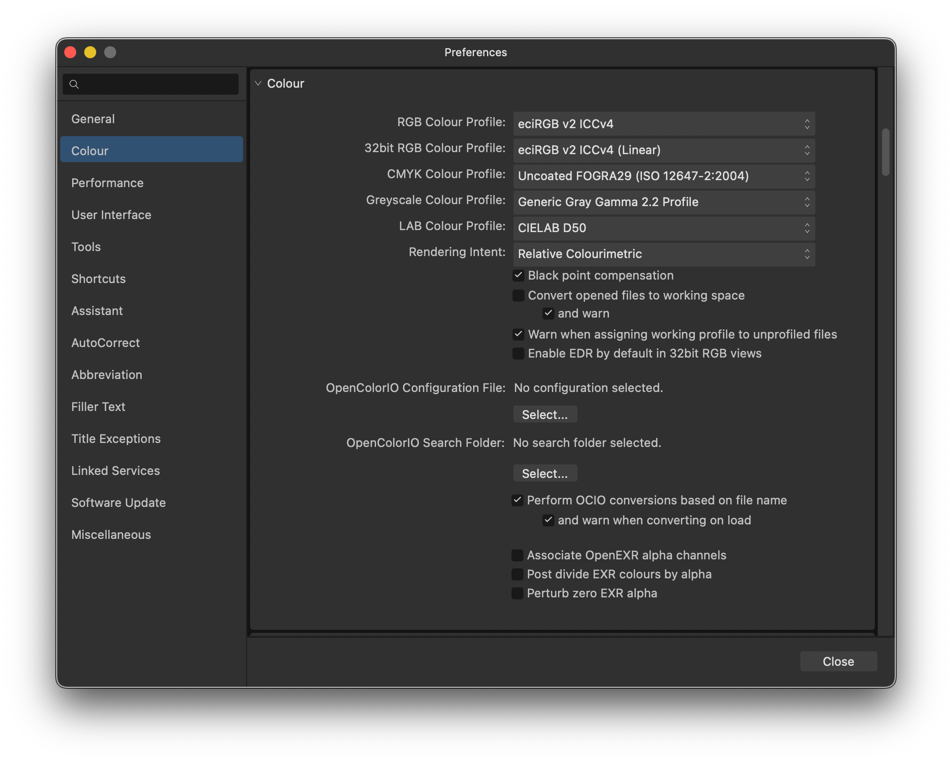The height and width of the screenshot is (762, 952).
Task: Open the CMYK Colour Profile dropdown
Action: click(663, 176)
